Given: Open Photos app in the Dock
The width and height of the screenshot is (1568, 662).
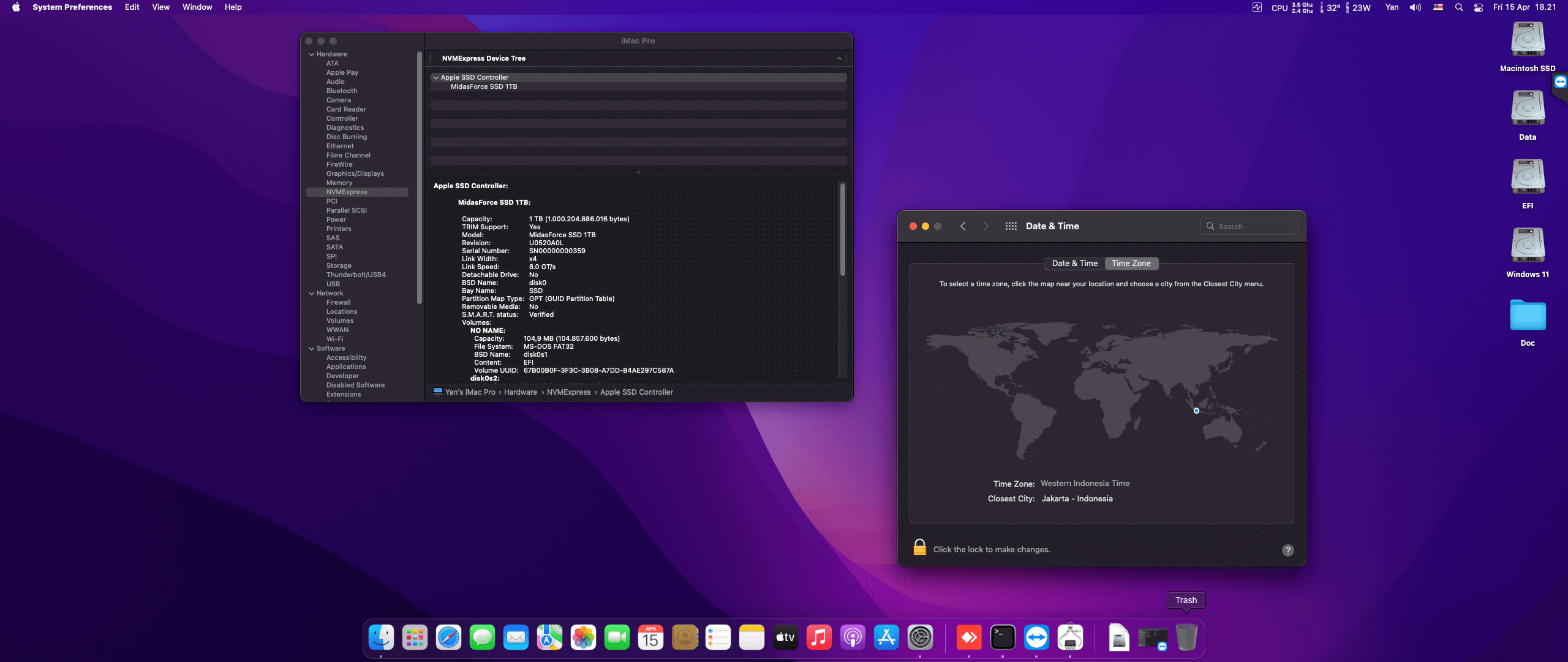Looking at the screenshot, I should point(583,637).
